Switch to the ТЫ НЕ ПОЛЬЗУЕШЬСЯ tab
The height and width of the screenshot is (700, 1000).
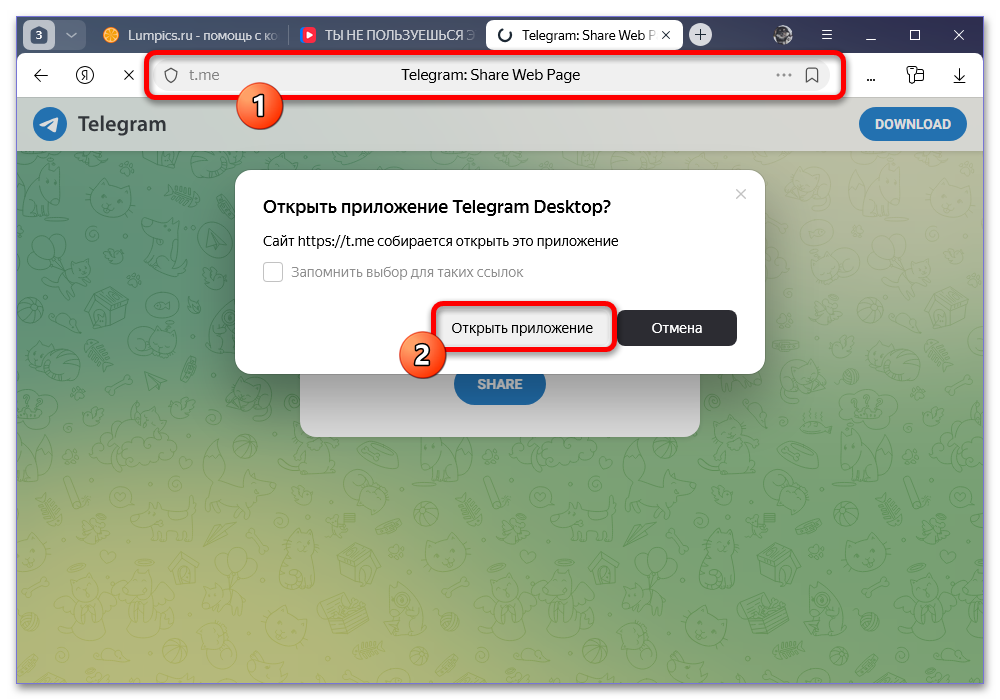[x=388, y=35]
